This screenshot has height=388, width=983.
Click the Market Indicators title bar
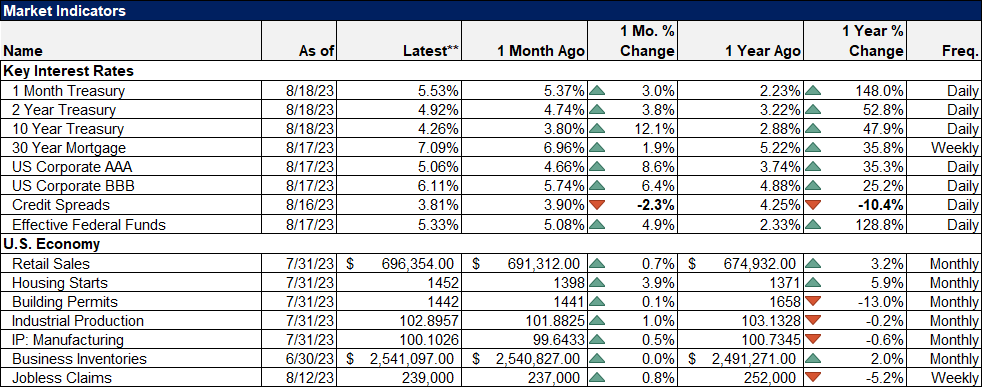[491, 11]
